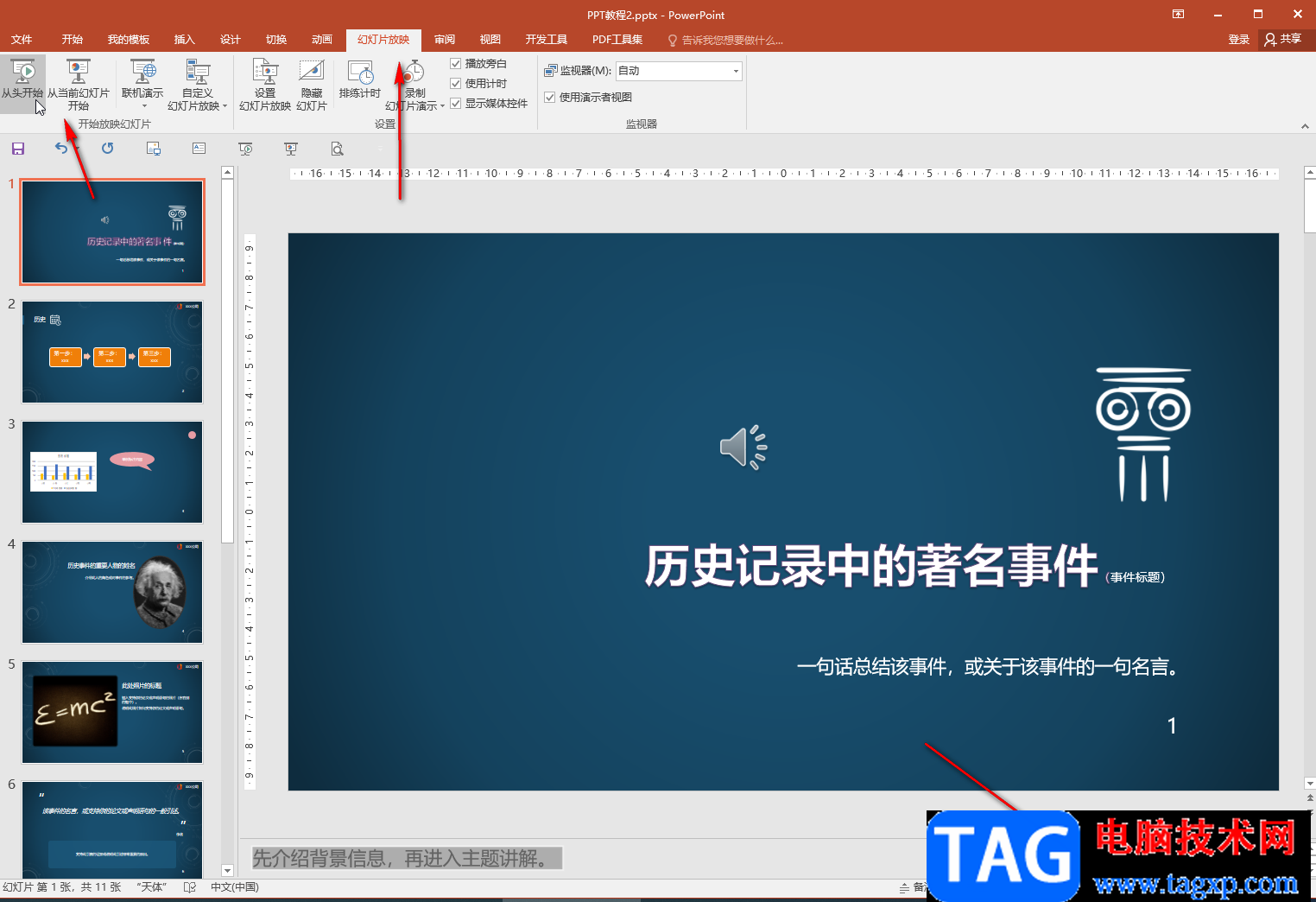
Task: Open 我的模板 tab
Action: (129, 40)
